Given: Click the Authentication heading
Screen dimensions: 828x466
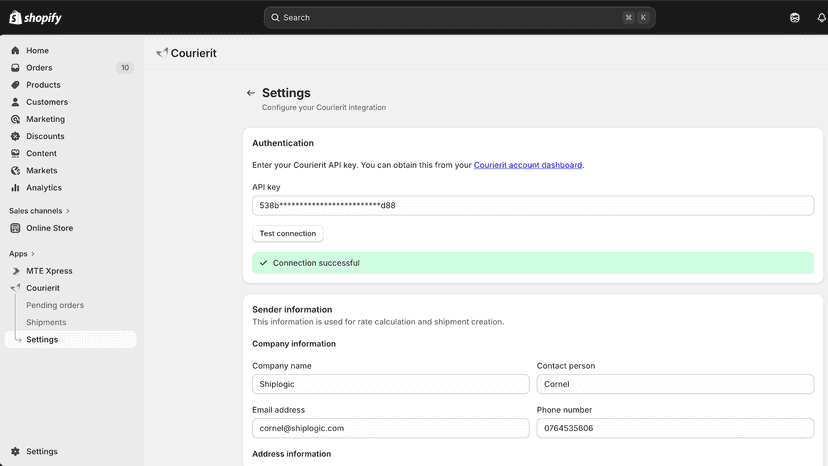Looking at the screenshot, I should pos(283,143).
